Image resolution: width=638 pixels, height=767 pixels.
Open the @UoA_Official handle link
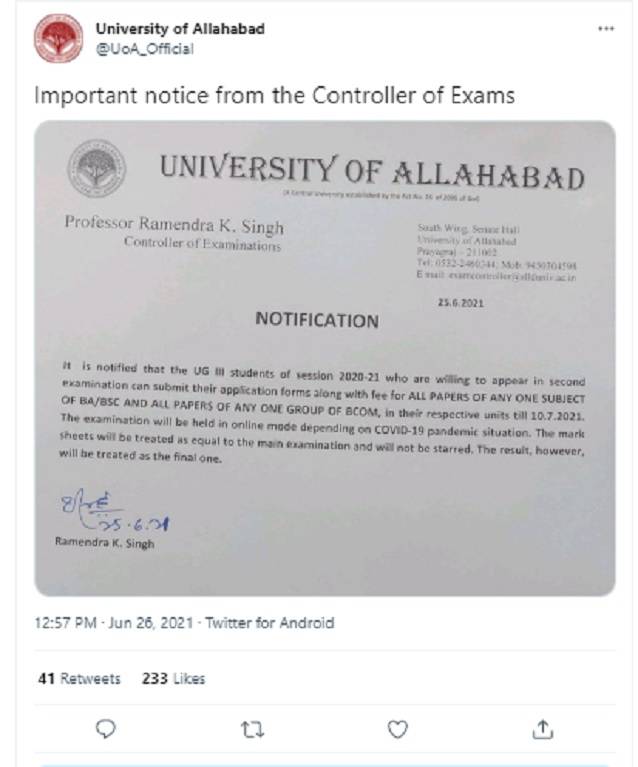point(144,48)
